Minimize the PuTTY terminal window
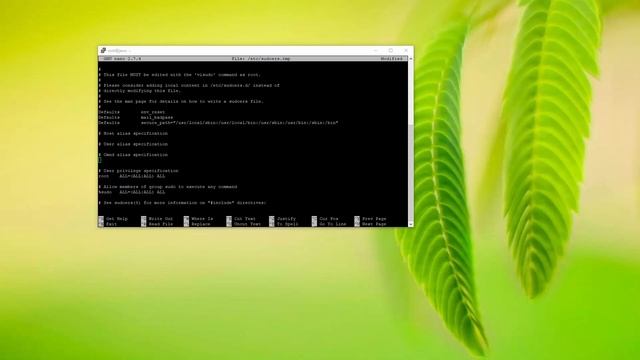 click(x=376, y=50)
